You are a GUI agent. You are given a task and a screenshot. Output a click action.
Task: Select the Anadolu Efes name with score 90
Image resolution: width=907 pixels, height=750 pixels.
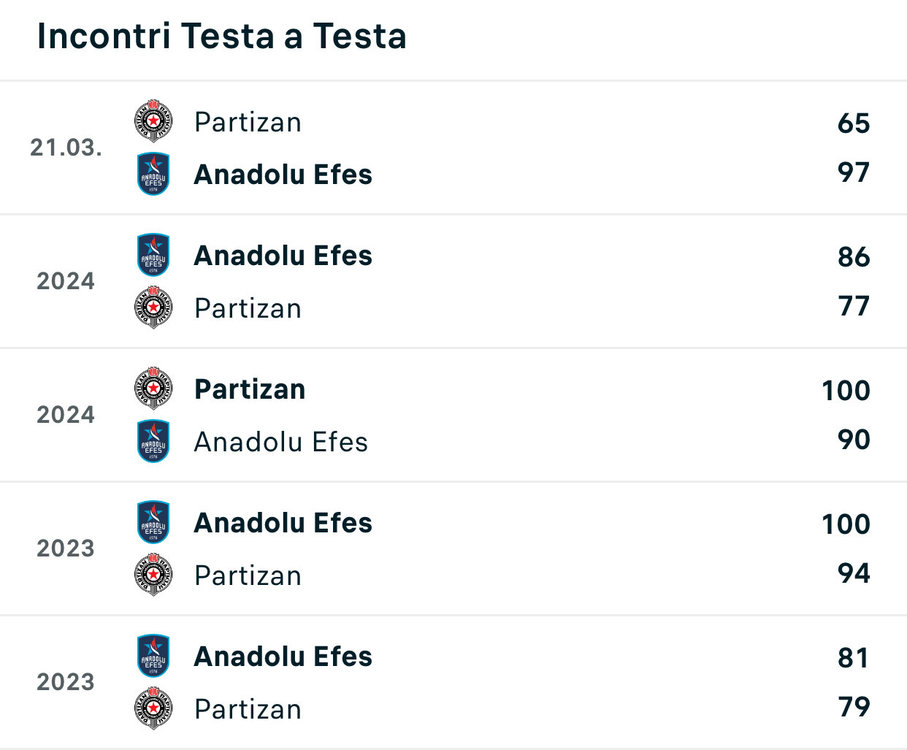pyautogui.click(x=281, y=441)
